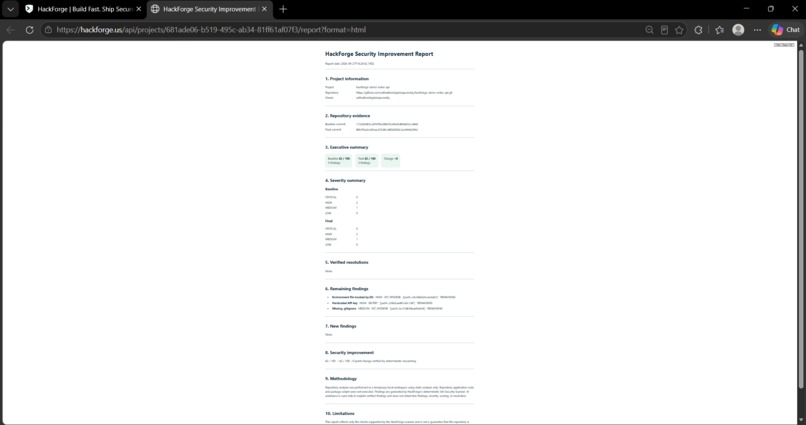This screenshot has height=425, width=806.
Task: Click '5. Verified resolutions' heading
Action: tap(346, 263)
